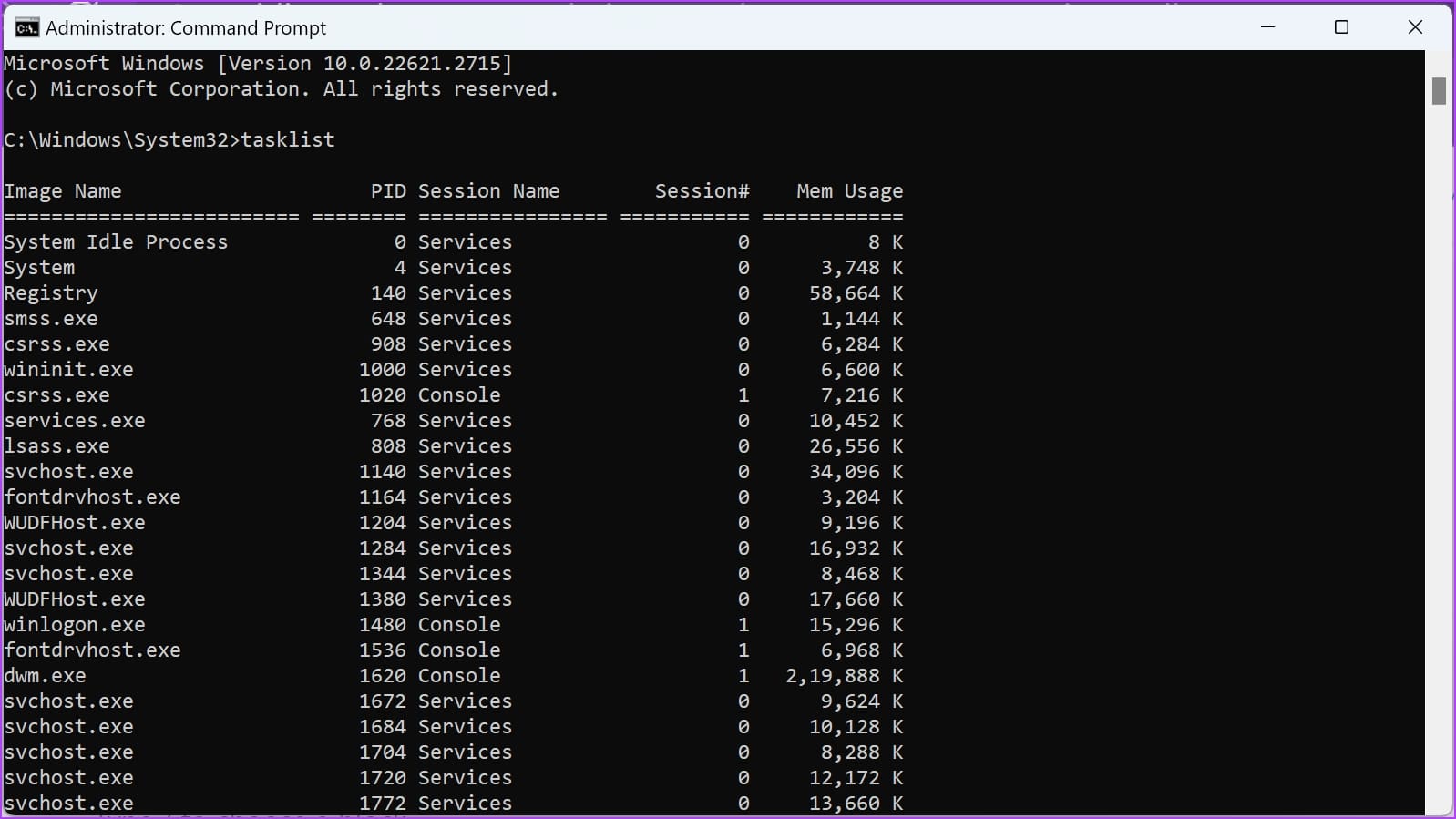Screen dimensions: 1456x819
Task: Click the 'services.exe' process name
Action: (x=75, y=421)
